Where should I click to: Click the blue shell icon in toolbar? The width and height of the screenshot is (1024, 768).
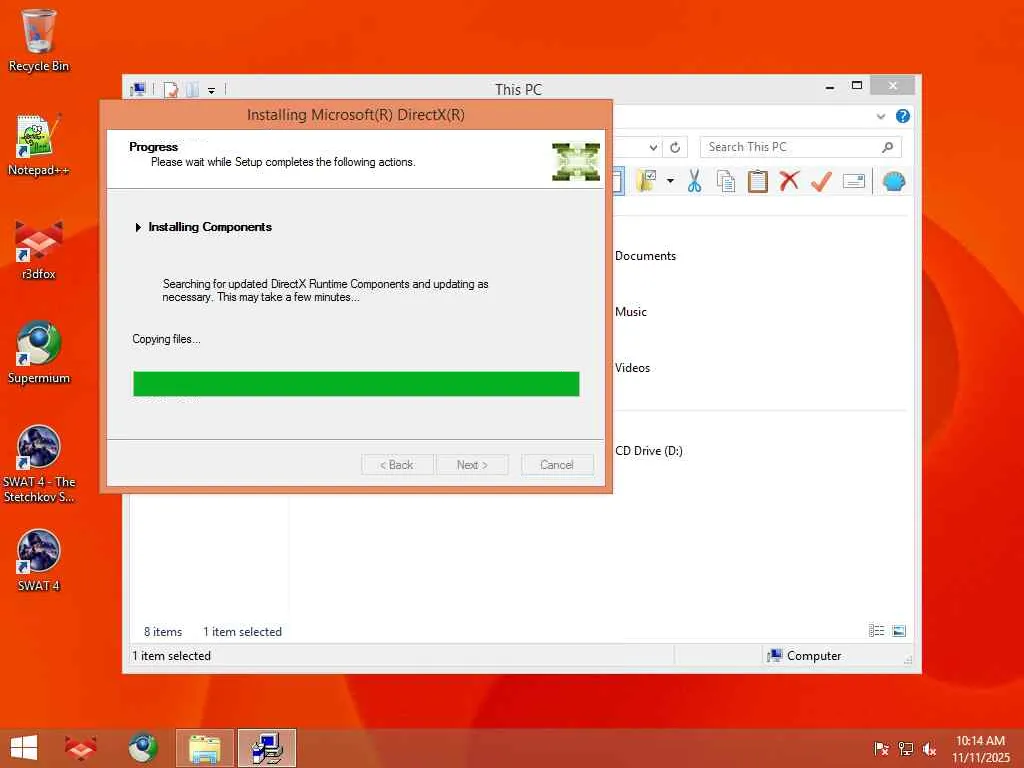894,181
